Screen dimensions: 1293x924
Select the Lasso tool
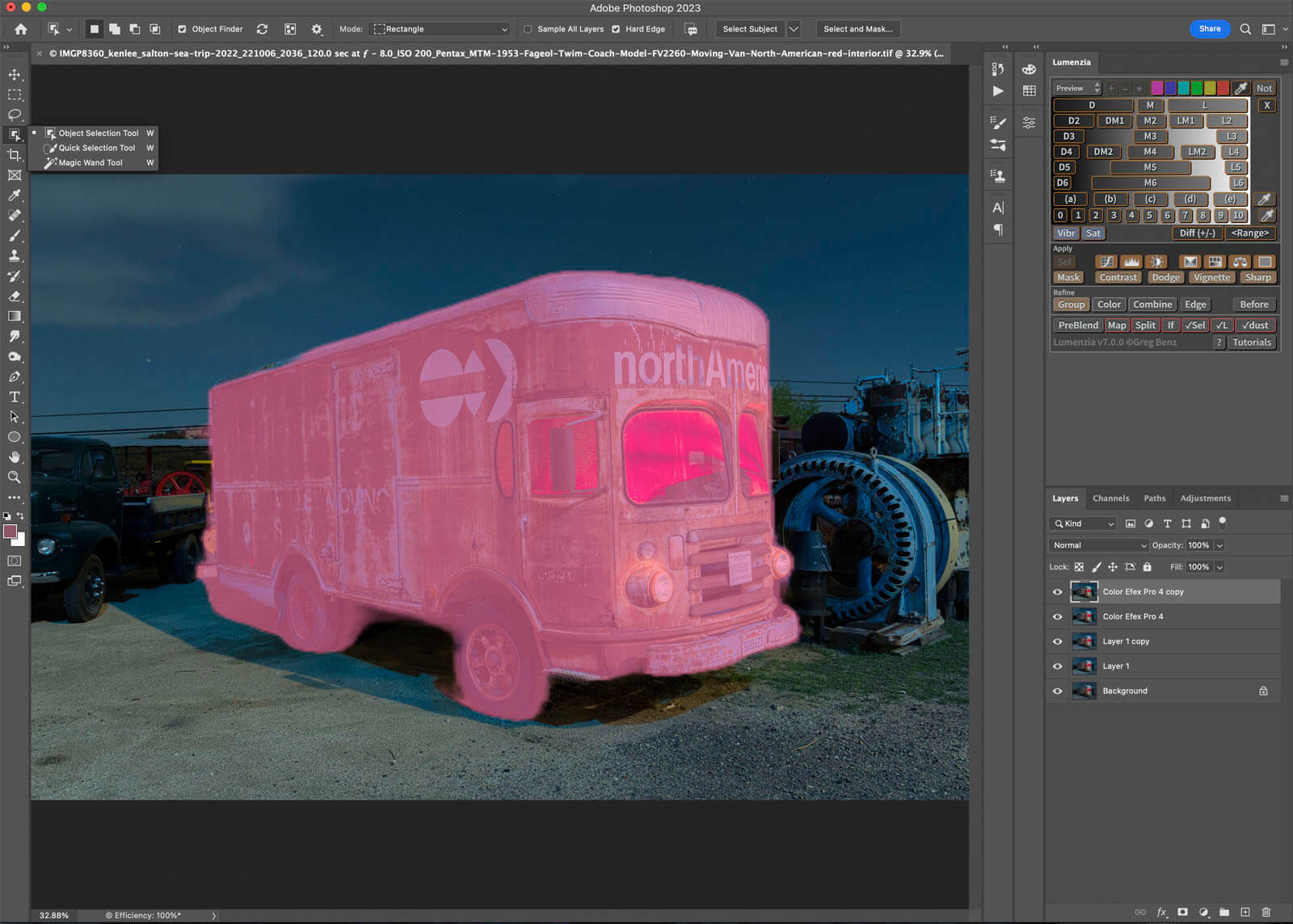(x=15, y=115)
